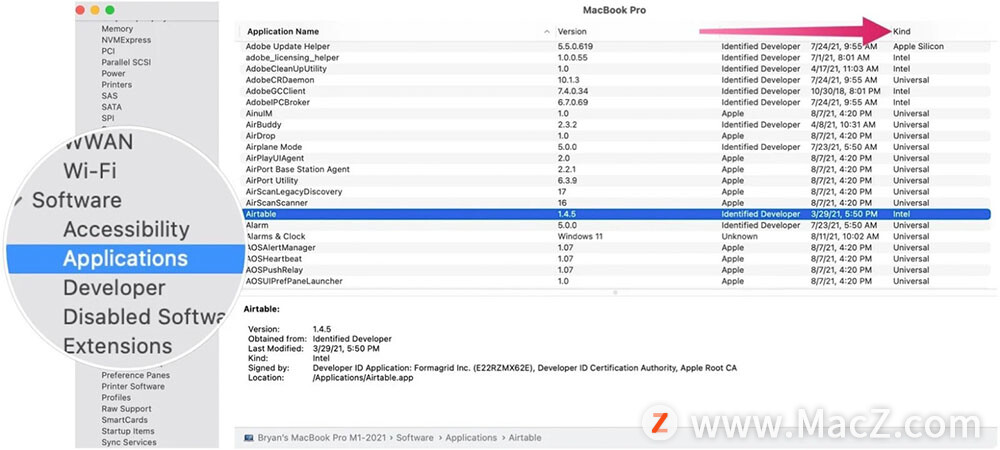Sort by the Application Name column header
Image resolution: width=1000 pixels, height=450 pixels.
[x=283, y=31]
